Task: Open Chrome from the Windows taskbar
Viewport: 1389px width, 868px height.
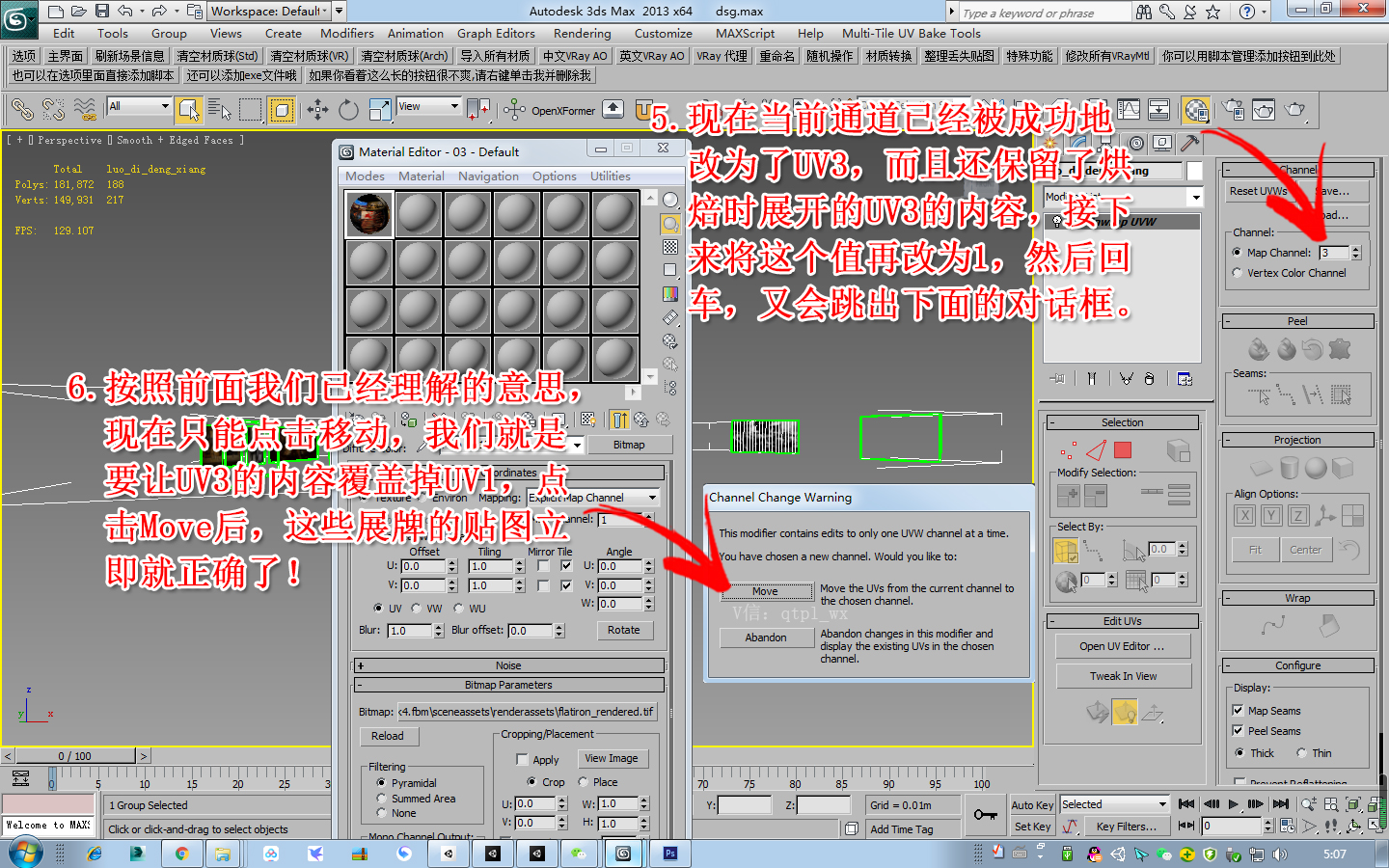Action: (x=181, y=854)
